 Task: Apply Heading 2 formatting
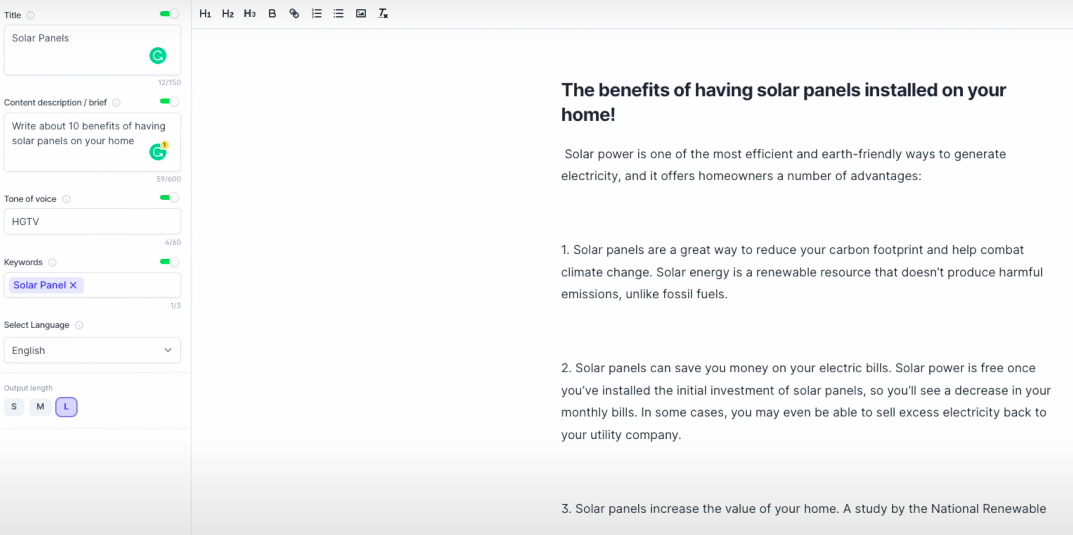click(x=228, y=14)
